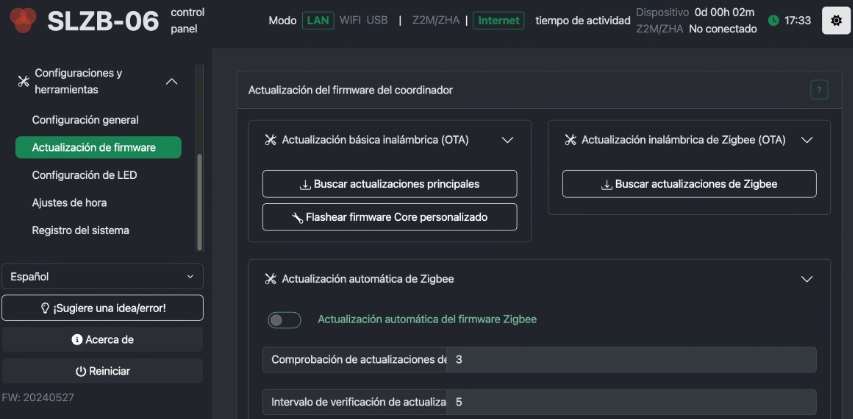Click tools icon next to Actualización básica inalámbrica

[270, 140]
